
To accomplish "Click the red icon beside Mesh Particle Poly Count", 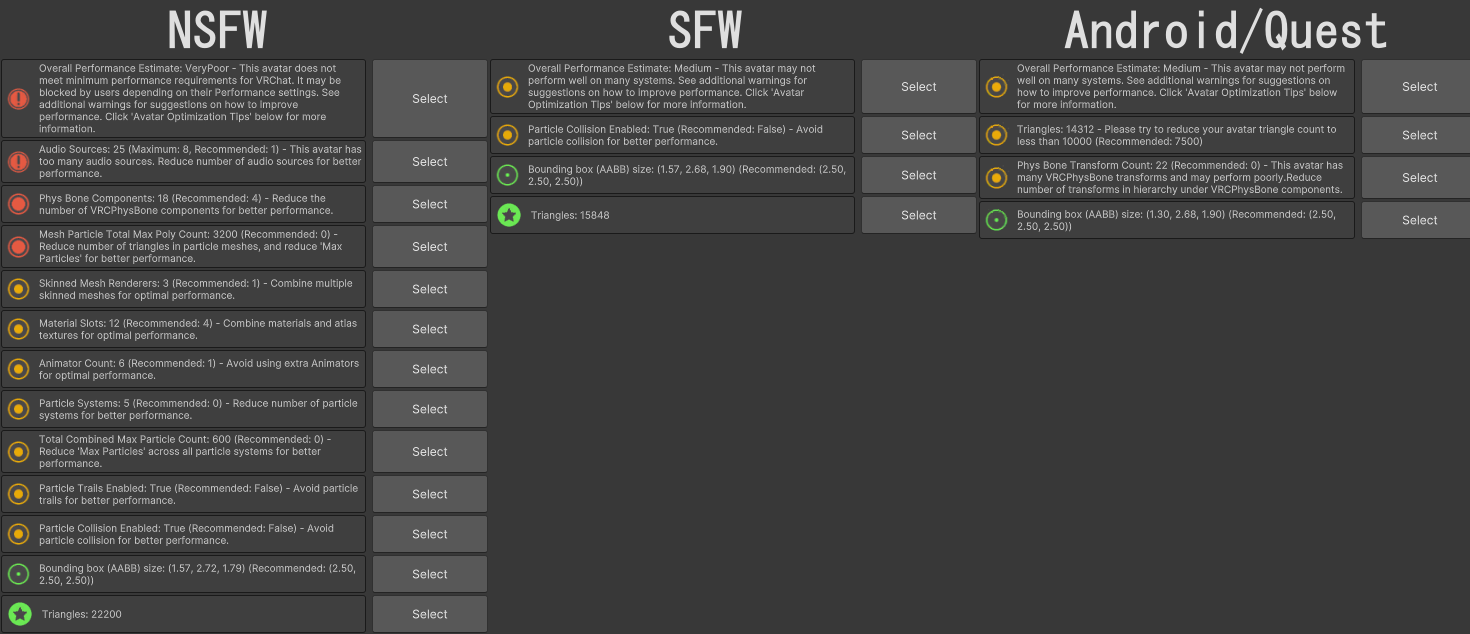I will tap(18, 247).
